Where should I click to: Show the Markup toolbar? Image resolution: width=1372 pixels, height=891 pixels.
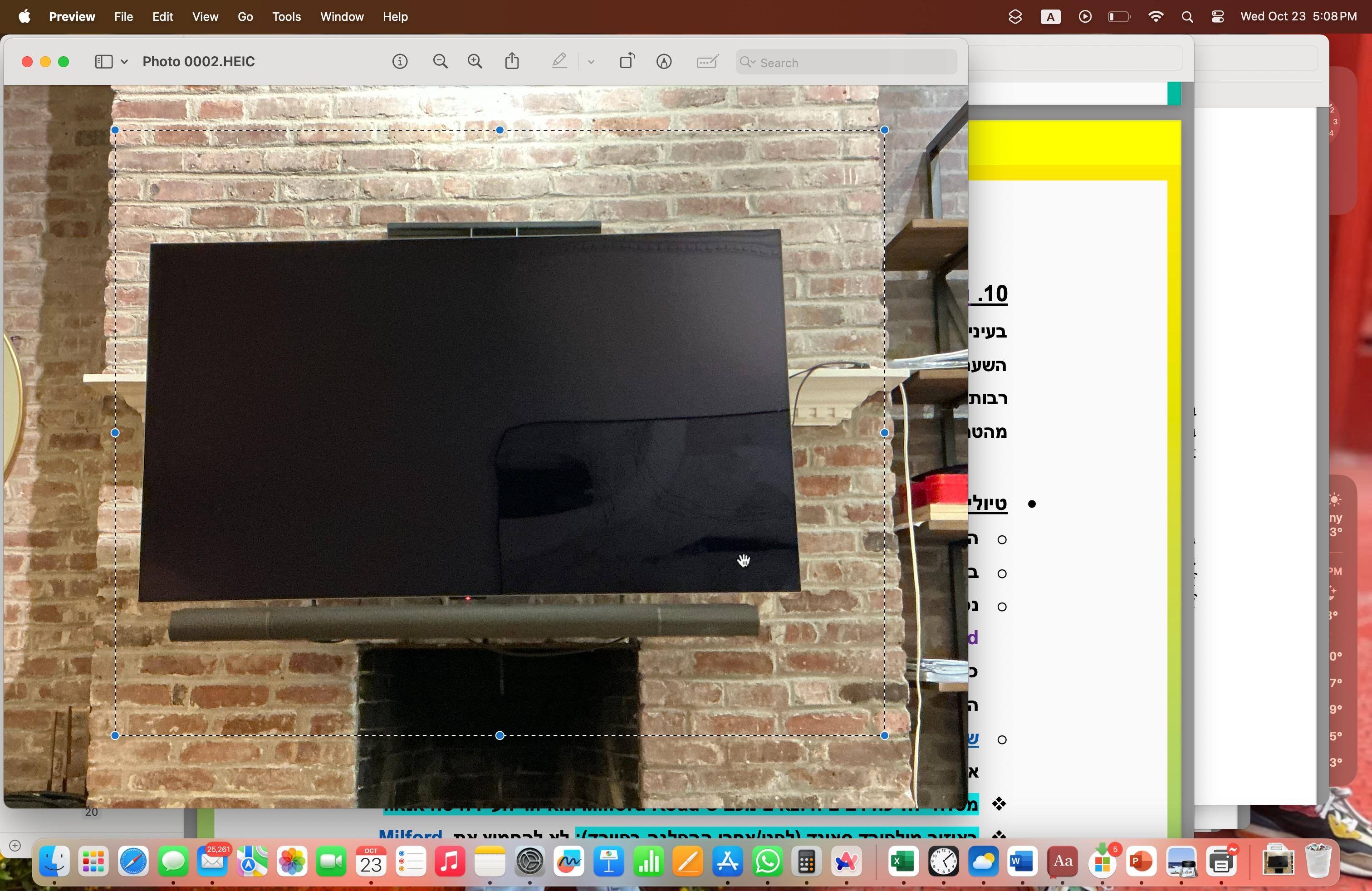click(x=663, y=62)
